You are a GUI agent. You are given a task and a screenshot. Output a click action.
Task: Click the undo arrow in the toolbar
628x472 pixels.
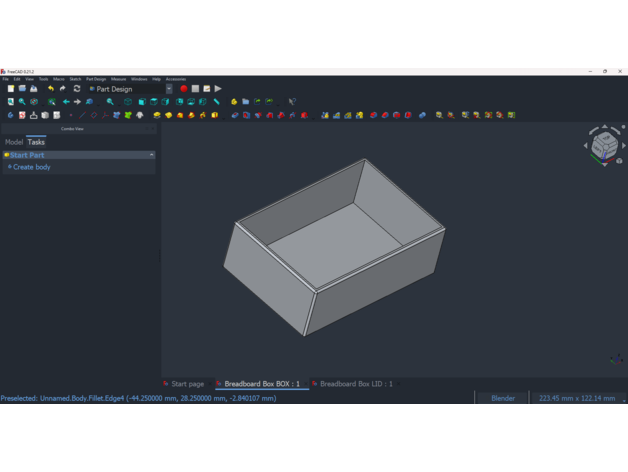(51, 89)
